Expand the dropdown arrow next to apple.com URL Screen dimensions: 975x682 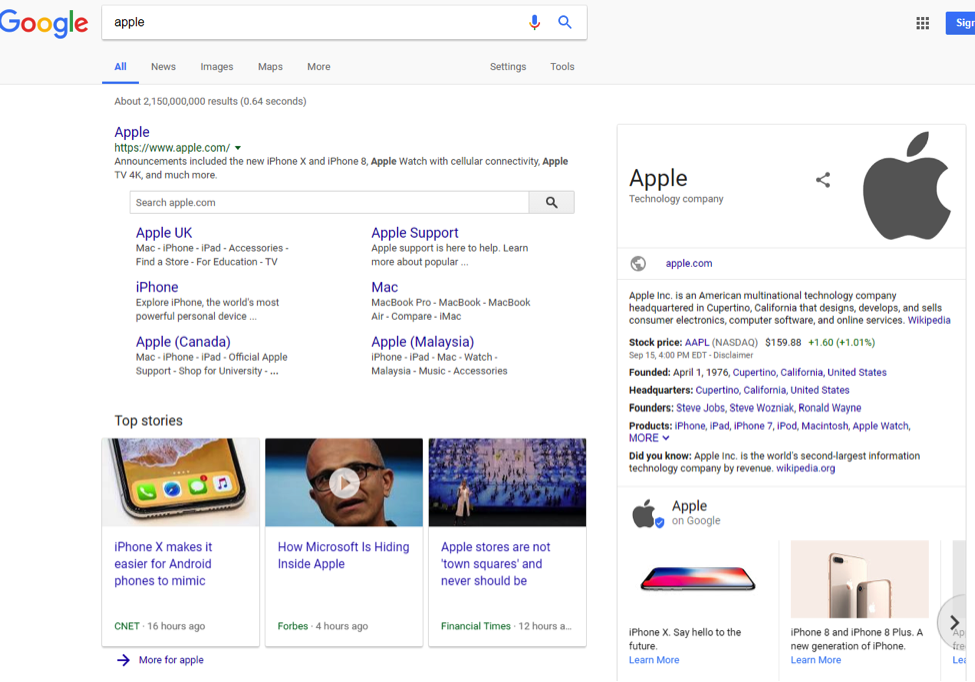click(x=238, y=148)
